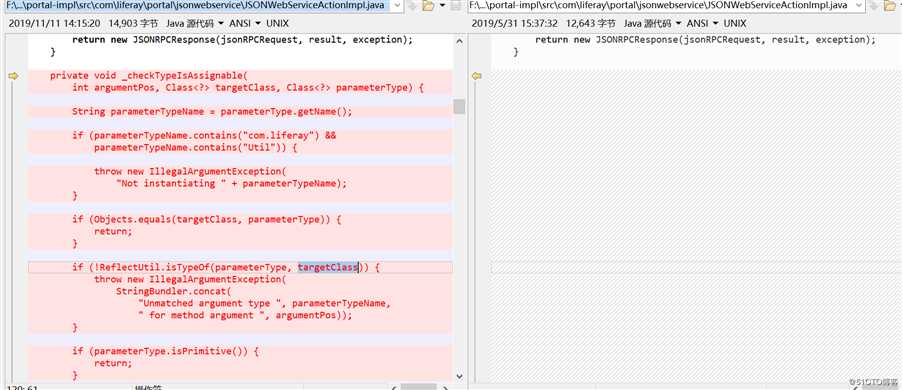Click the right pane browse folder icon
Viewport: 902px width, 390px height.
[891, 6]
